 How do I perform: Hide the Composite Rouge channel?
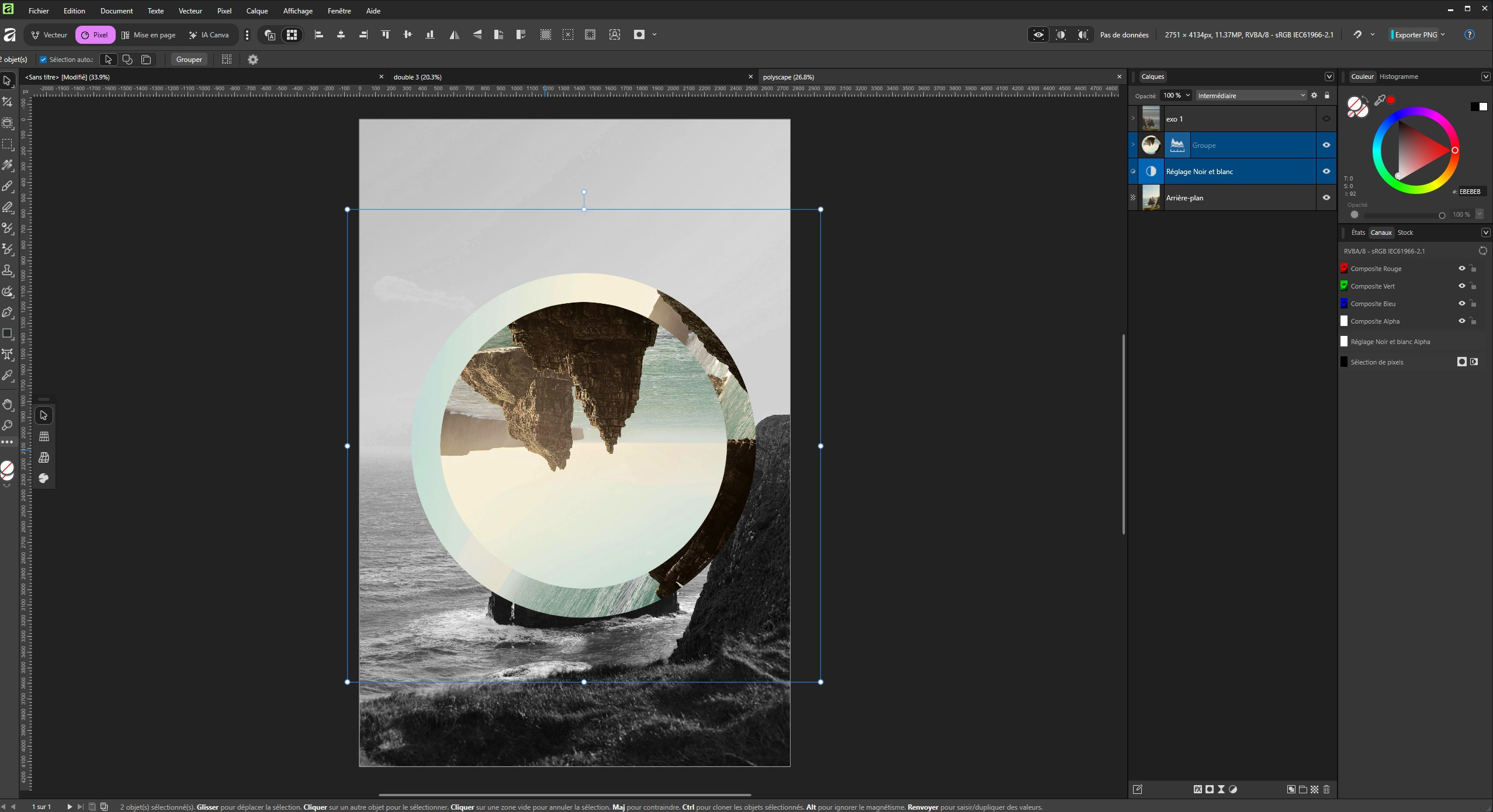coord(1461,269)
